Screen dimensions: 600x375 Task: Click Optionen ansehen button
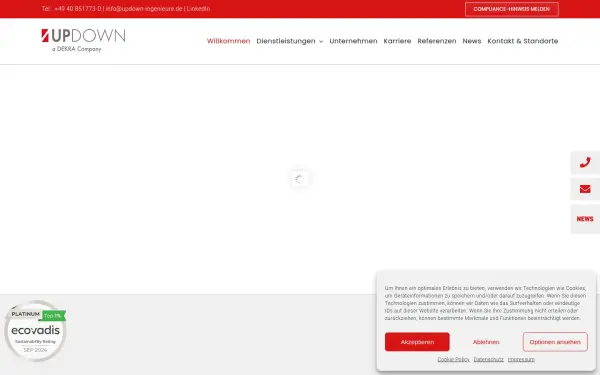pos(555,342)
